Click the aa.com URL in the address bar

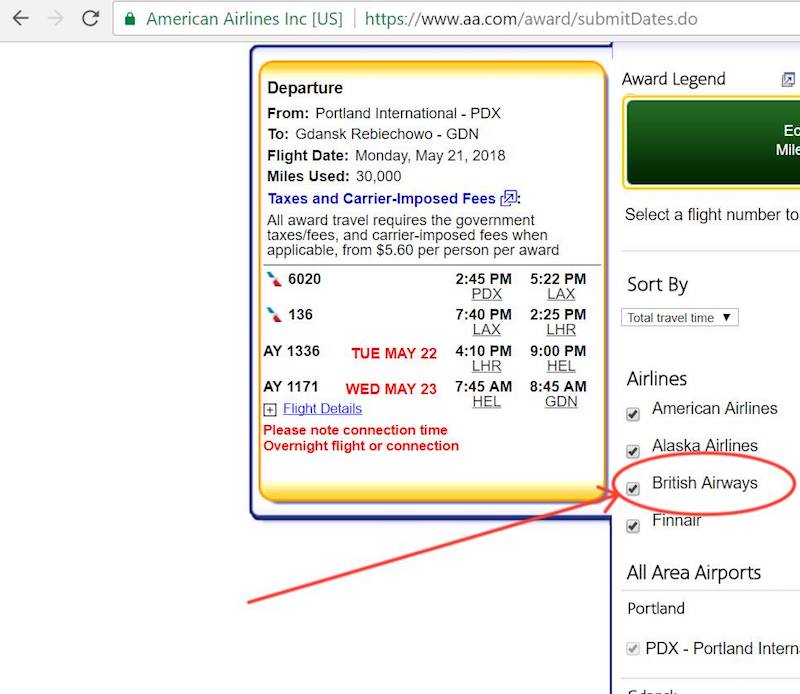(531, 19)
